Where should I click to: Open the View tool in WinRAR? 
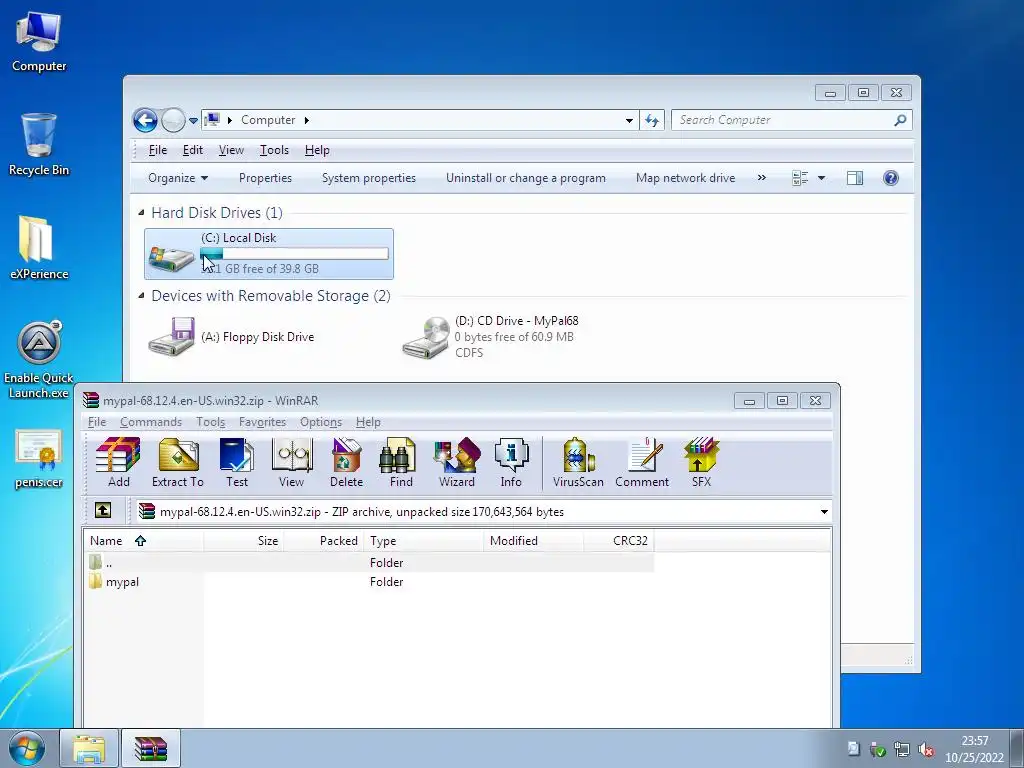(291, 462)
